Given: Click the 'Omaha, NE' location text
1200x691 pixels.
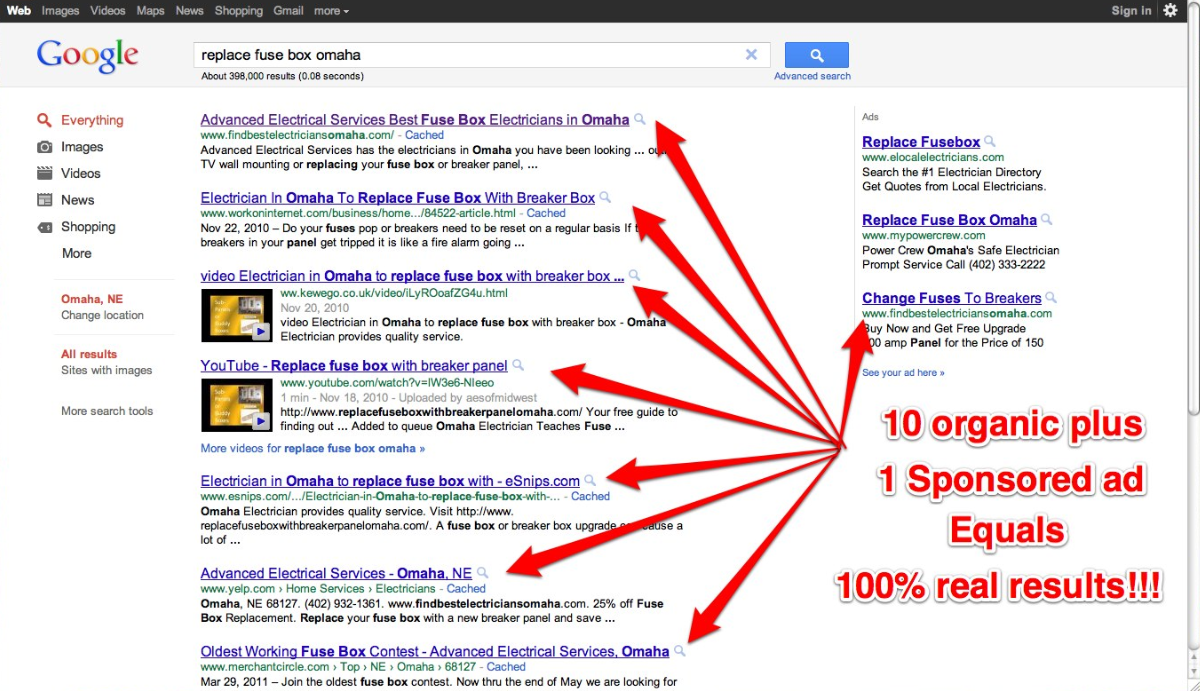Looking at the screenshot, I should click(91, 300).
